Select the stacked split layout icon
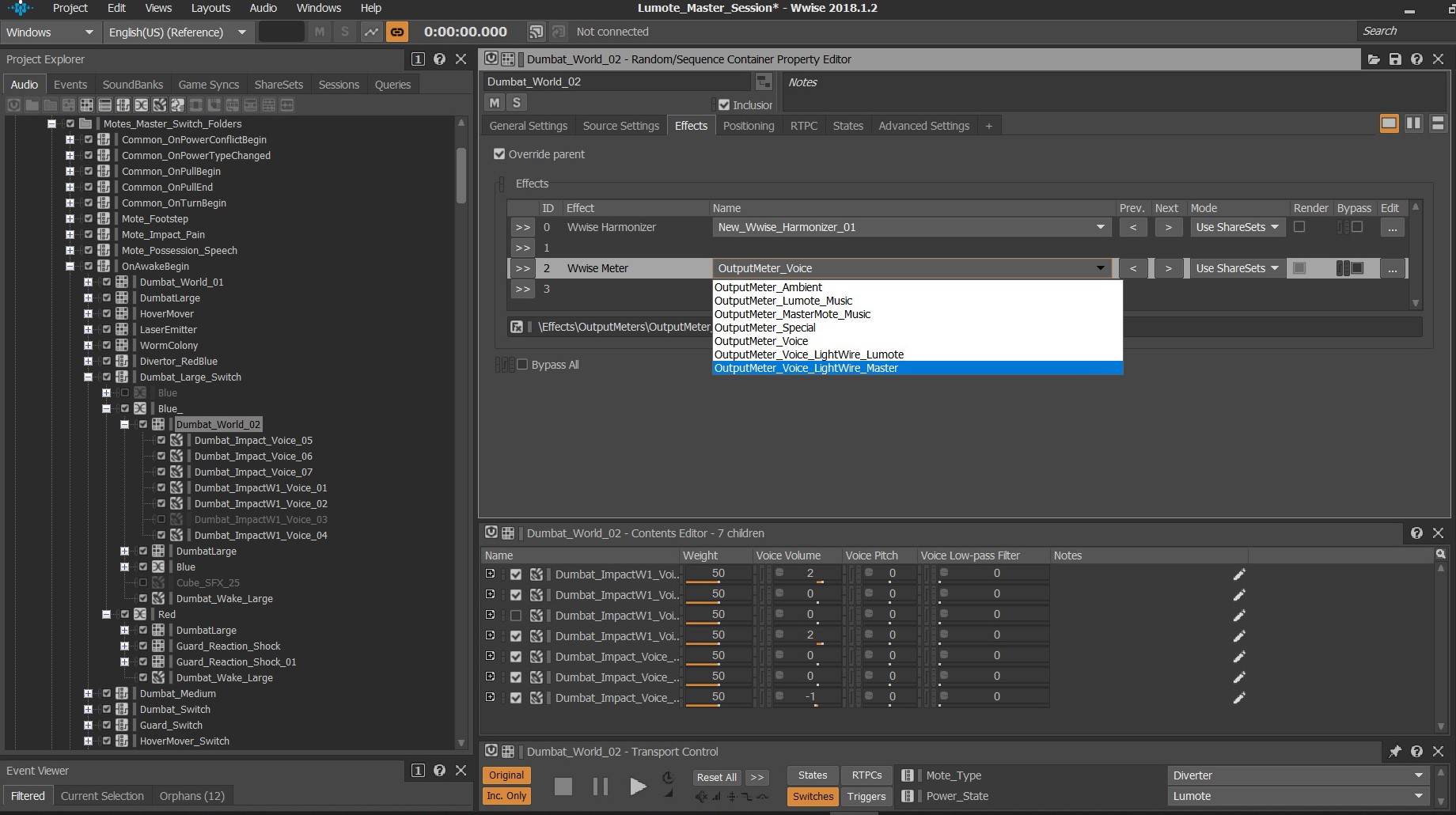 (x=1438, y=123)
